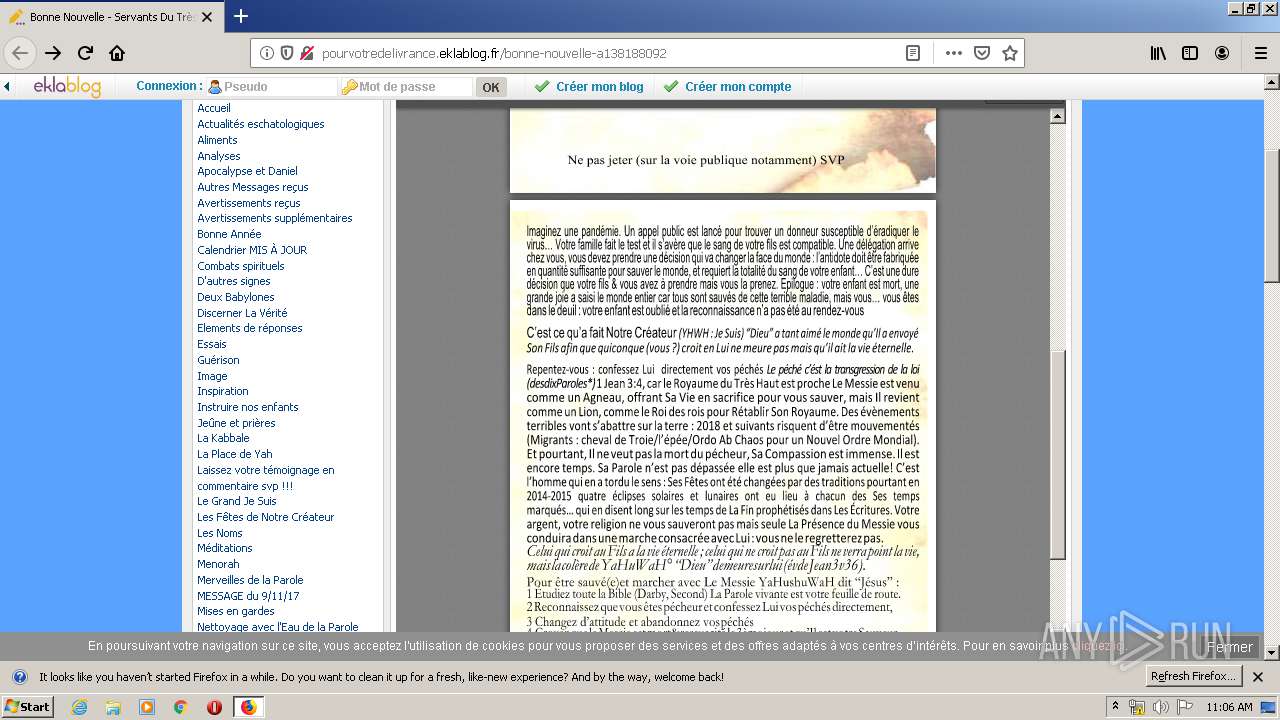
Task: Save page to Pocket
Action: pos(982,53)
